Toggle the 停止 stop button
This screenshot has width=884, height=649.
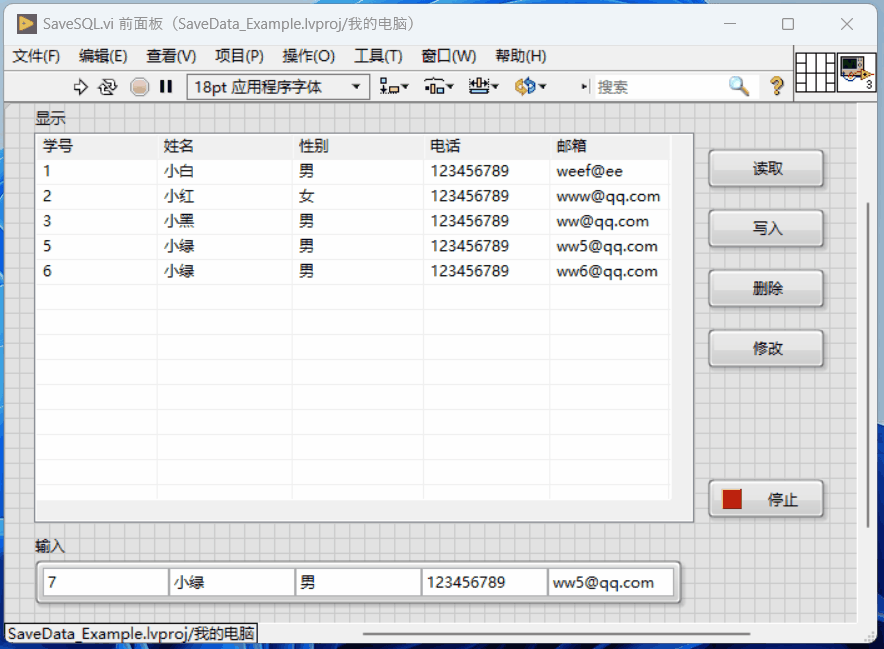point(766,500)
